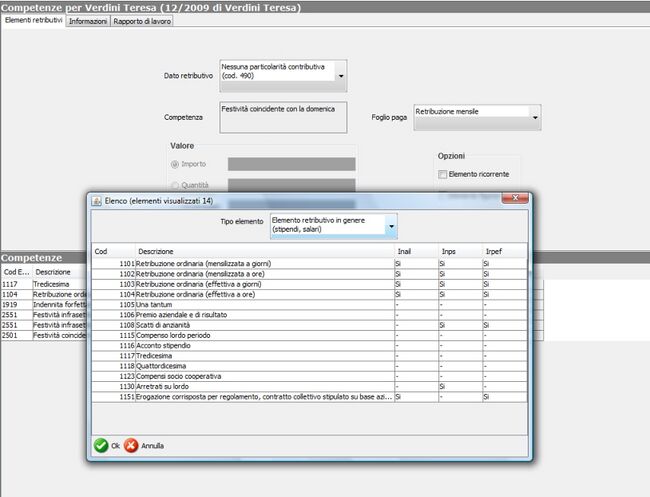Click the Importo value input field
This screenshot has width=650, height=497.
(291, 164)
